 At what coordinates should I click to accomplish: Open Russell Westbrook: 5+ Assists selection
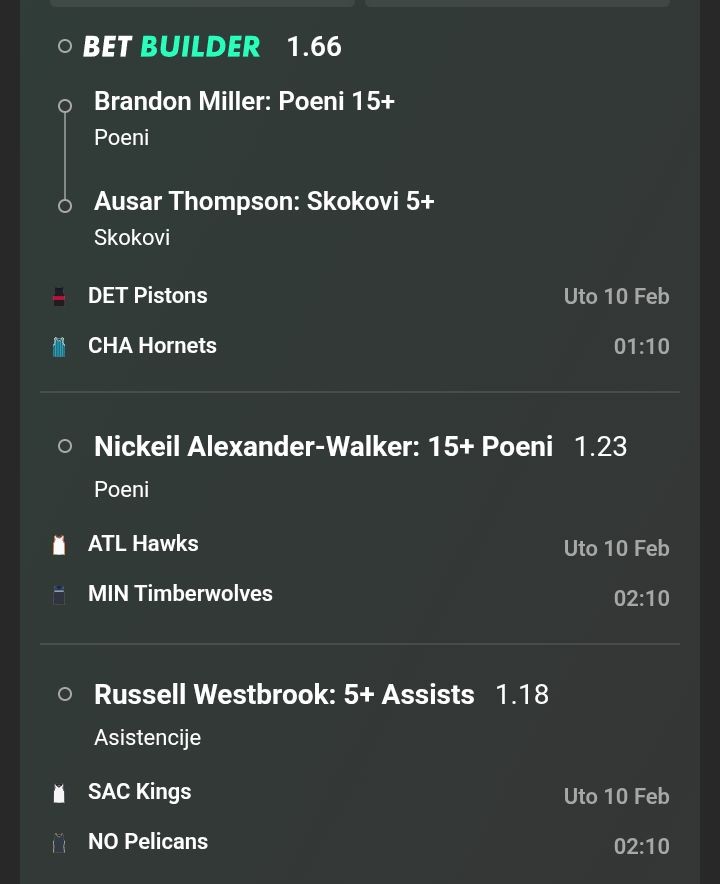tap(284, 694)
